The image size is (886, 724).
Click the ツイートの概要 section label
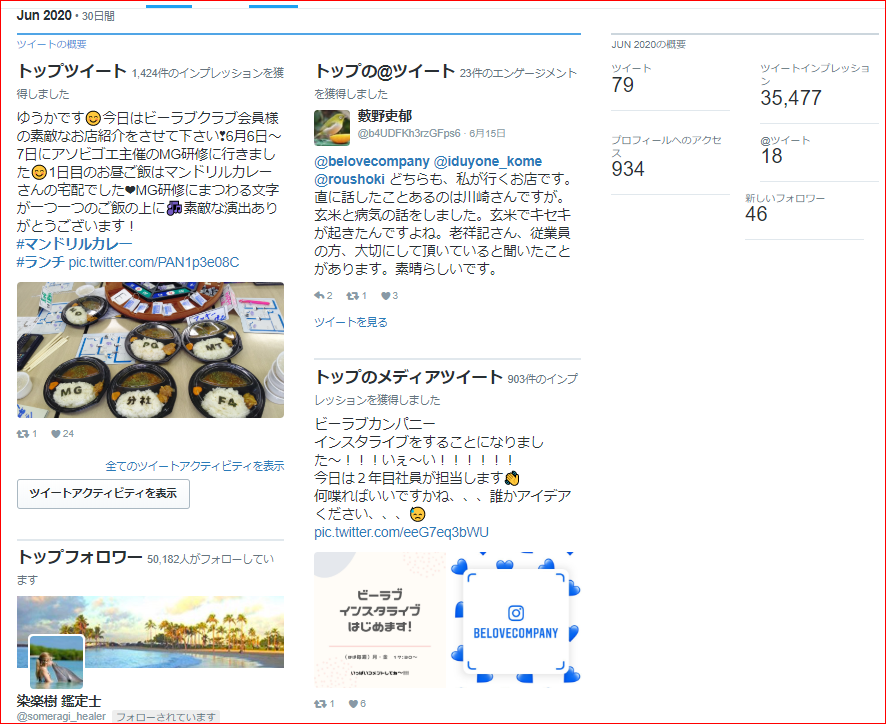[51, 44]
